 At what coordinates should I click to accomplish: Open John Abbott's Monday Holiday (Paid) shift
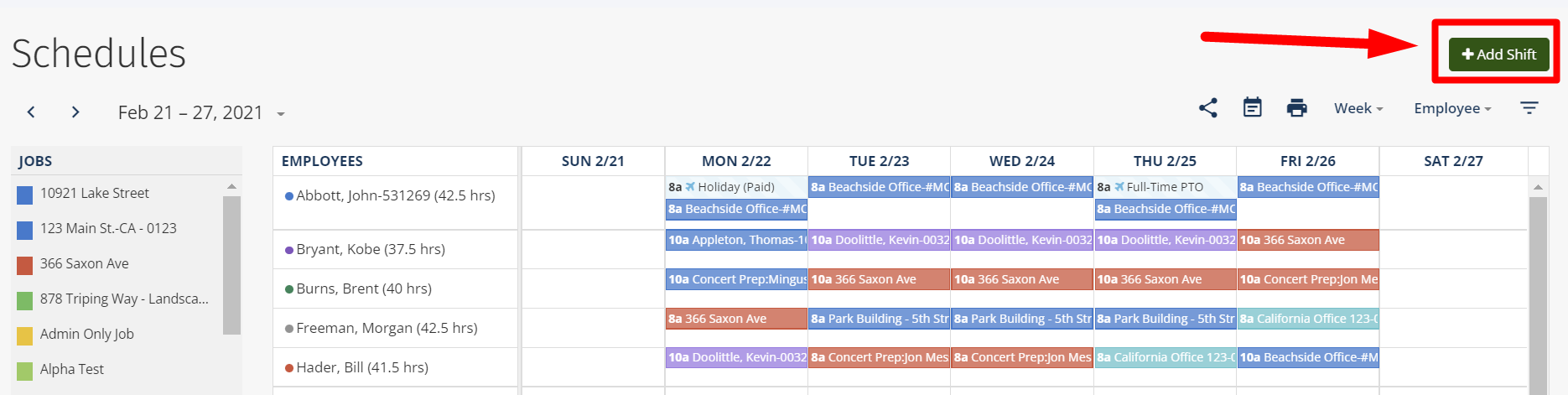[736, 187]
